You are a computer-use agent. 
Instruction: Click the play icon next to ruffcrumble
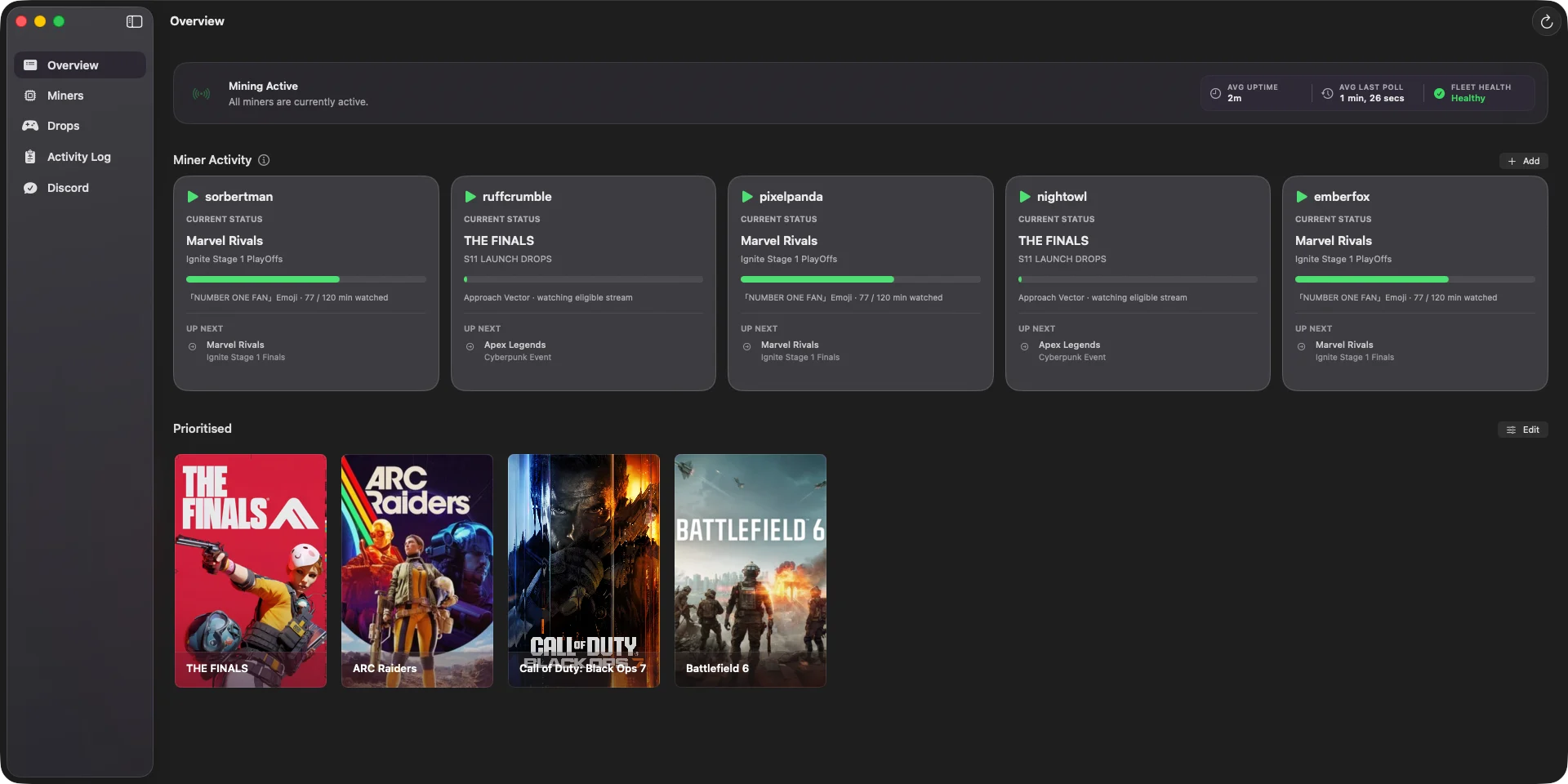tap(470, 197)
